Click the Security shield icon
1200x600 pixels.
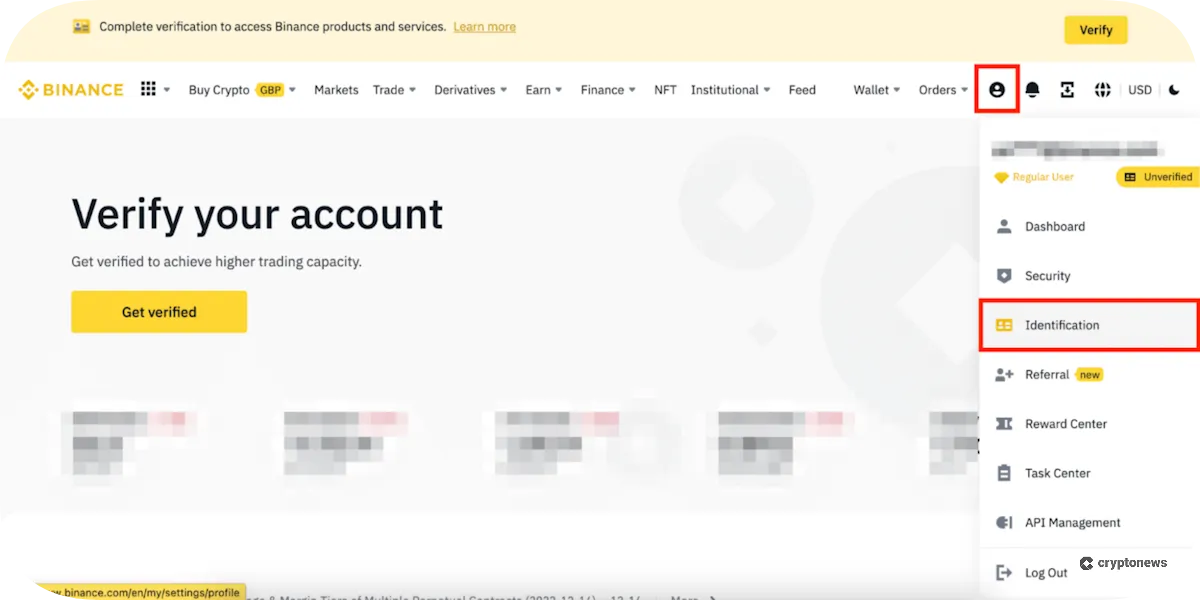pyautogui.click(x=1001, y=275)
